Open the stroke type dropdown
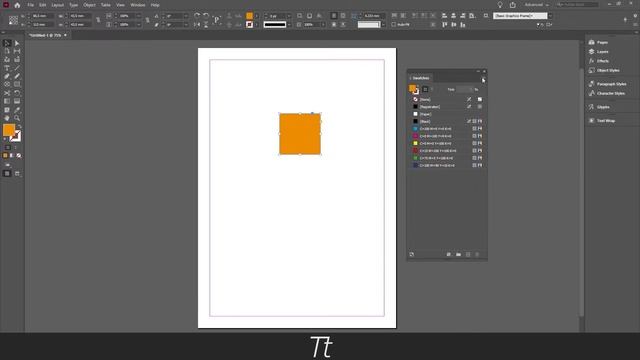The width and height of the screenshot is (640, 360). [x=289, y=24]
